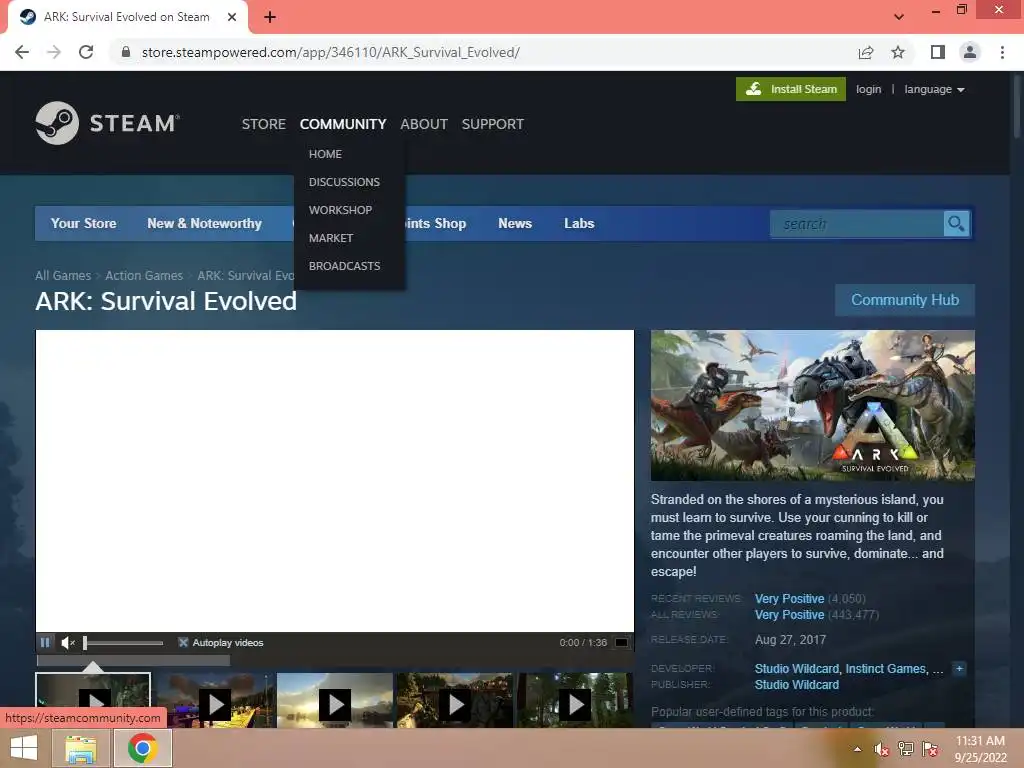Click the Chrome address bar URL

click(x=330, y=52)
